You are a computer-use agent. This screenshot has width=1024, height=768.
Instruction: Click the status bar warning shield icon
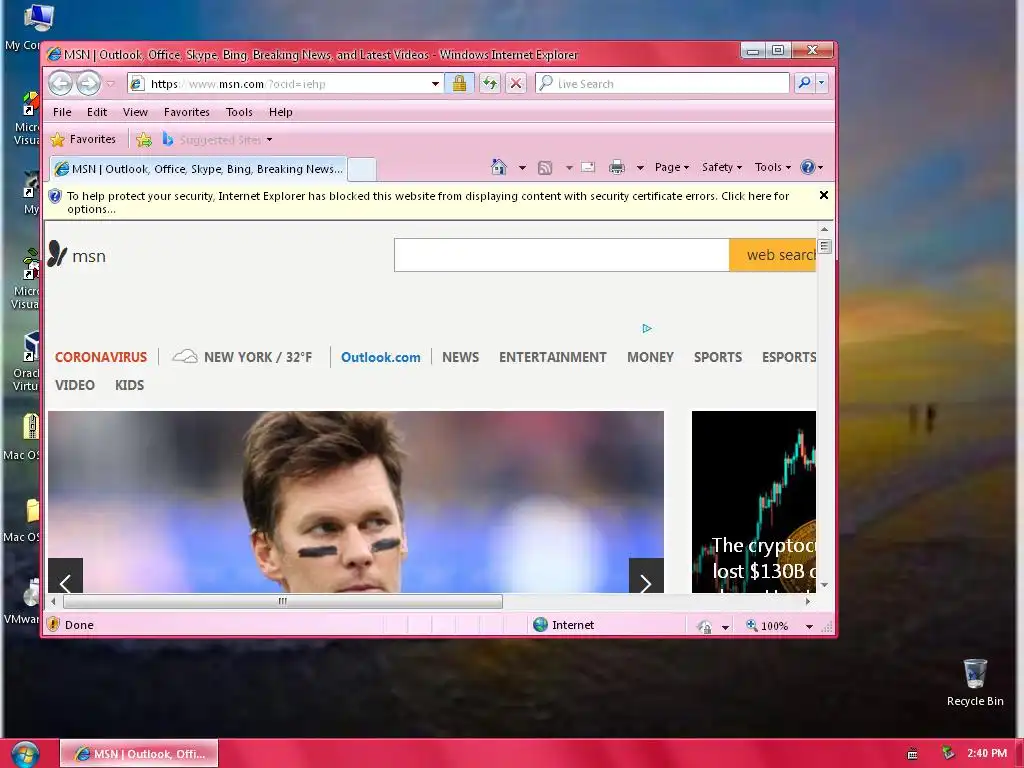54,625
